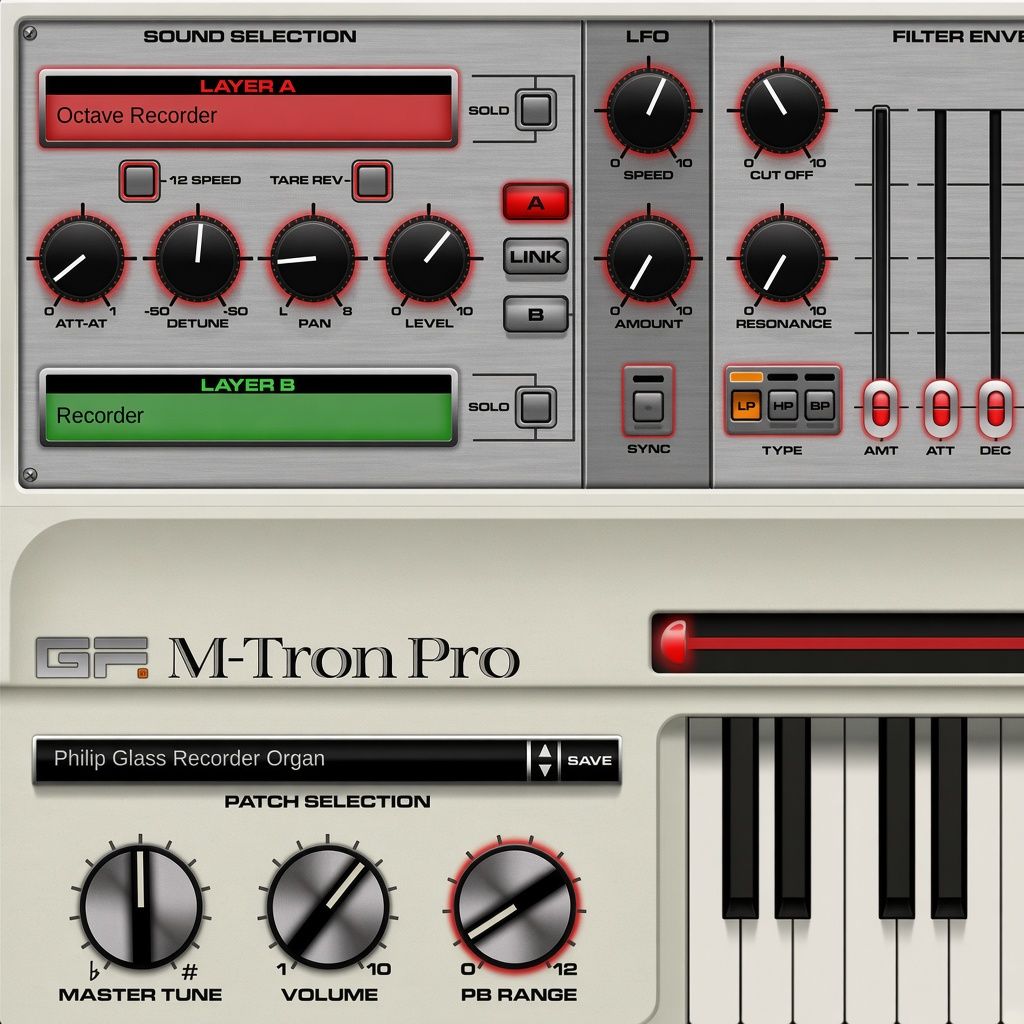Open the Philip Glass Recorder Organ patch list
Image resolution: width=1024 pixels, height=1024 pixels.
(281, 759)
